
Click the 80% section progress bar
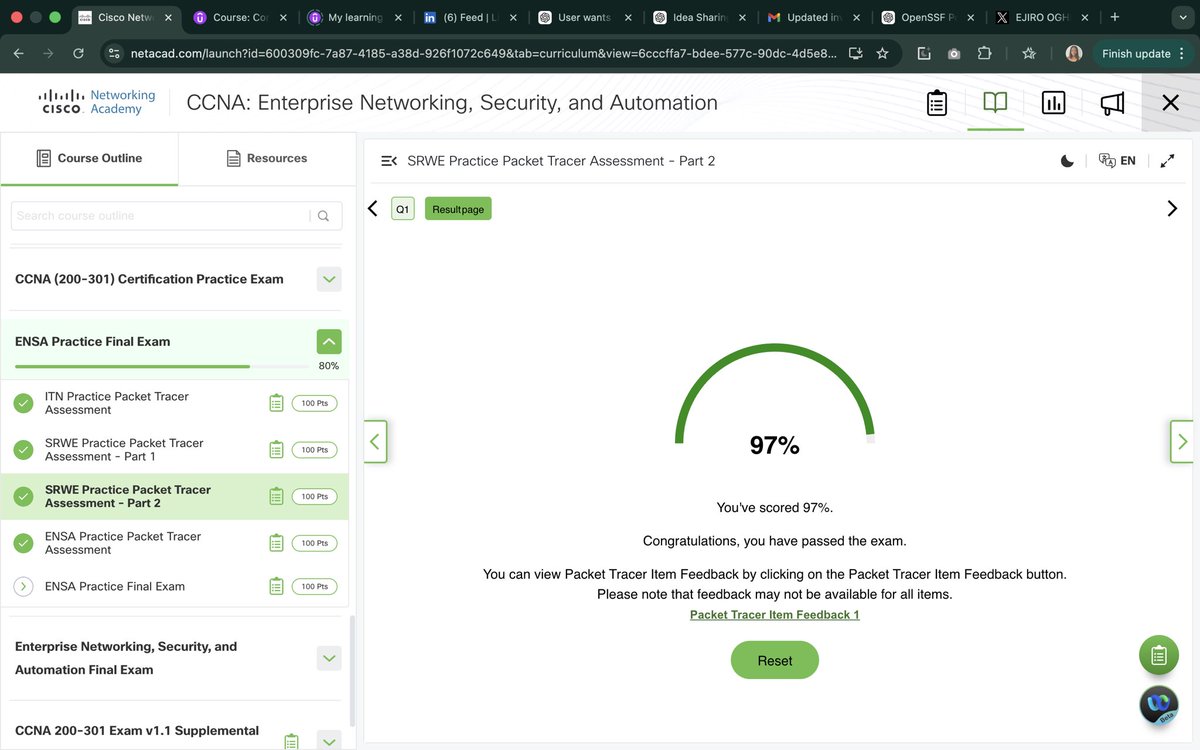[x=161, y=366]
